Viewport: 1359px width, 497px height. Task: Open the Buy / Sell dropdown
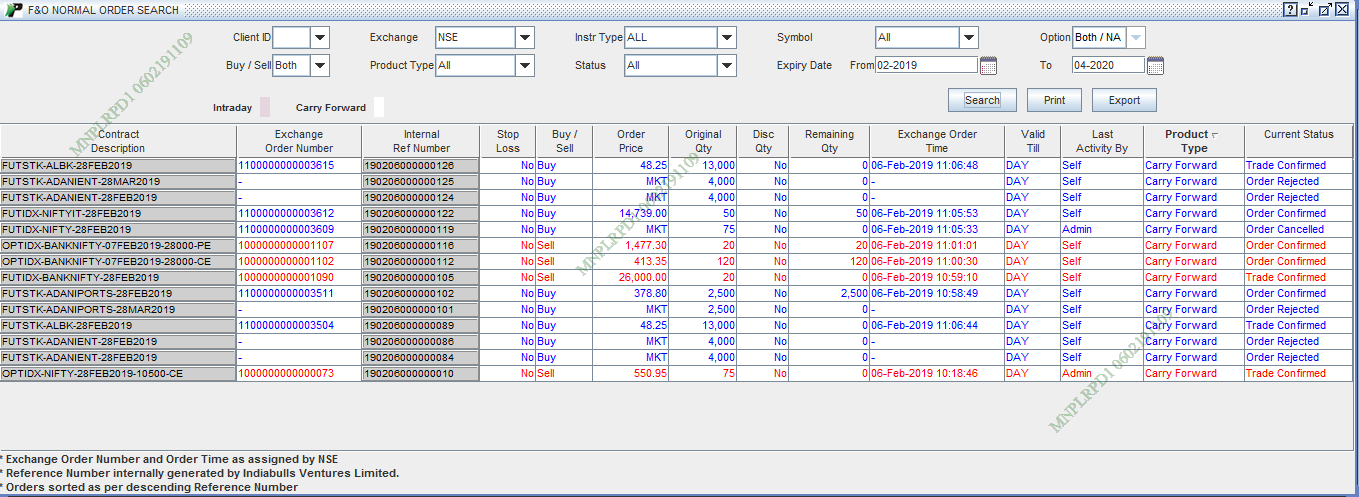tap(319, 66)
